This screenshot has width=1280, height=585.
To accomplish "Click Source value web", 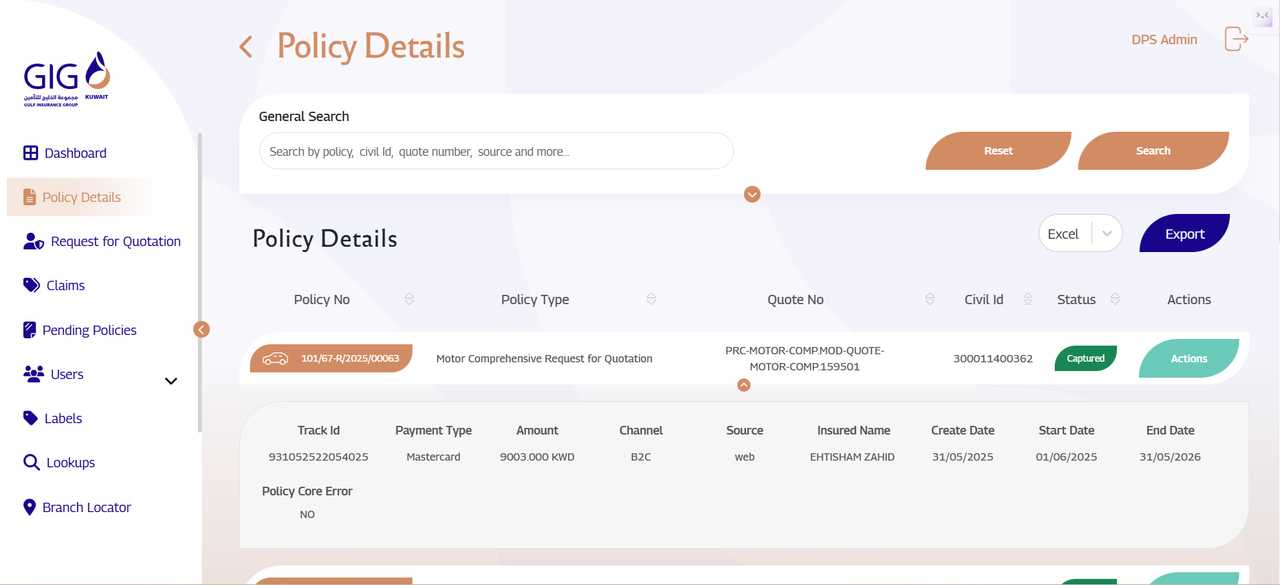I will pos(744,457).
